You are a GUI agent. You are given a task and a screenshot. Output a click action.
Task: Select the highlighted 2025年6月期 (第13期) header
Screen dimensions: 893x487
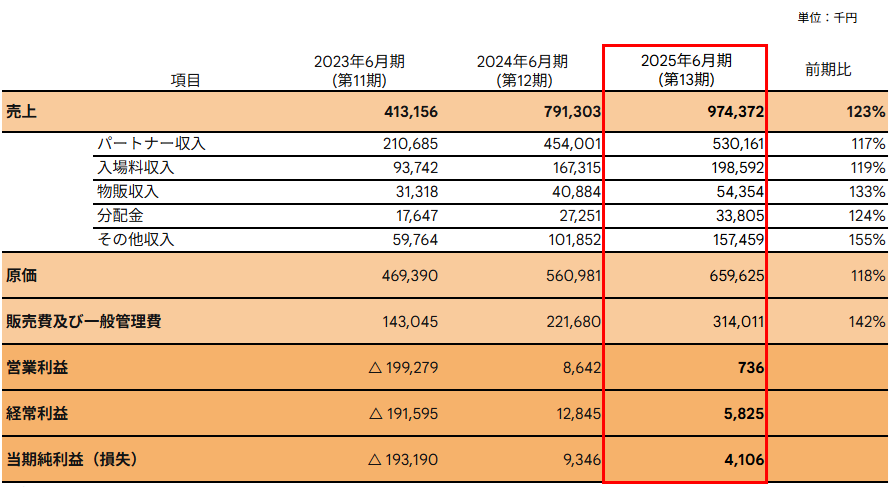(x=685, y=70)
